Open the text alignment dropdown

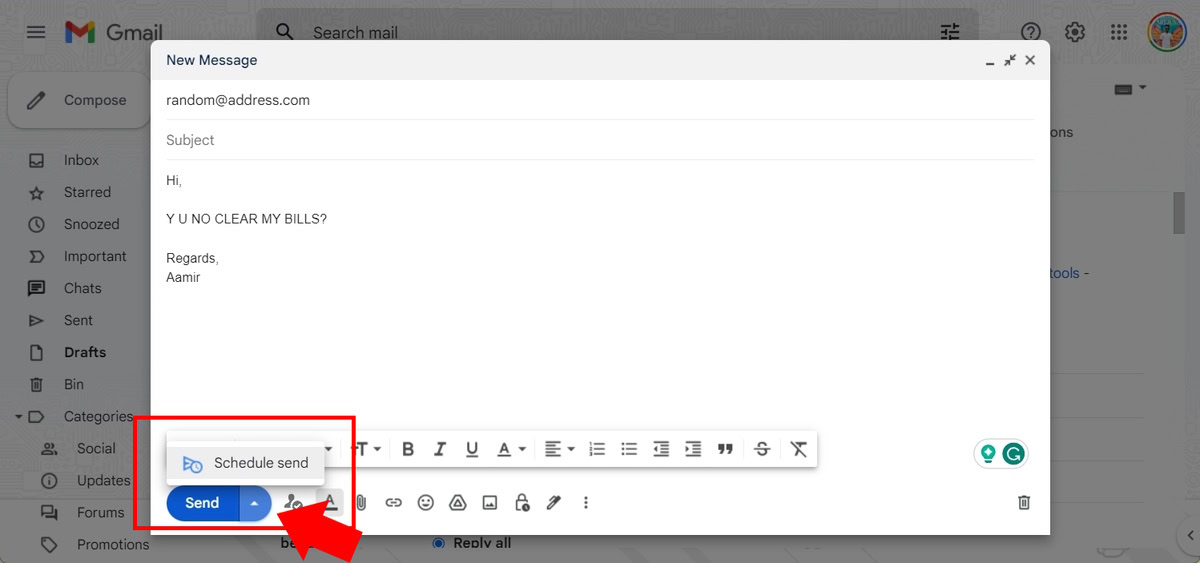click(x=560, y=450)
